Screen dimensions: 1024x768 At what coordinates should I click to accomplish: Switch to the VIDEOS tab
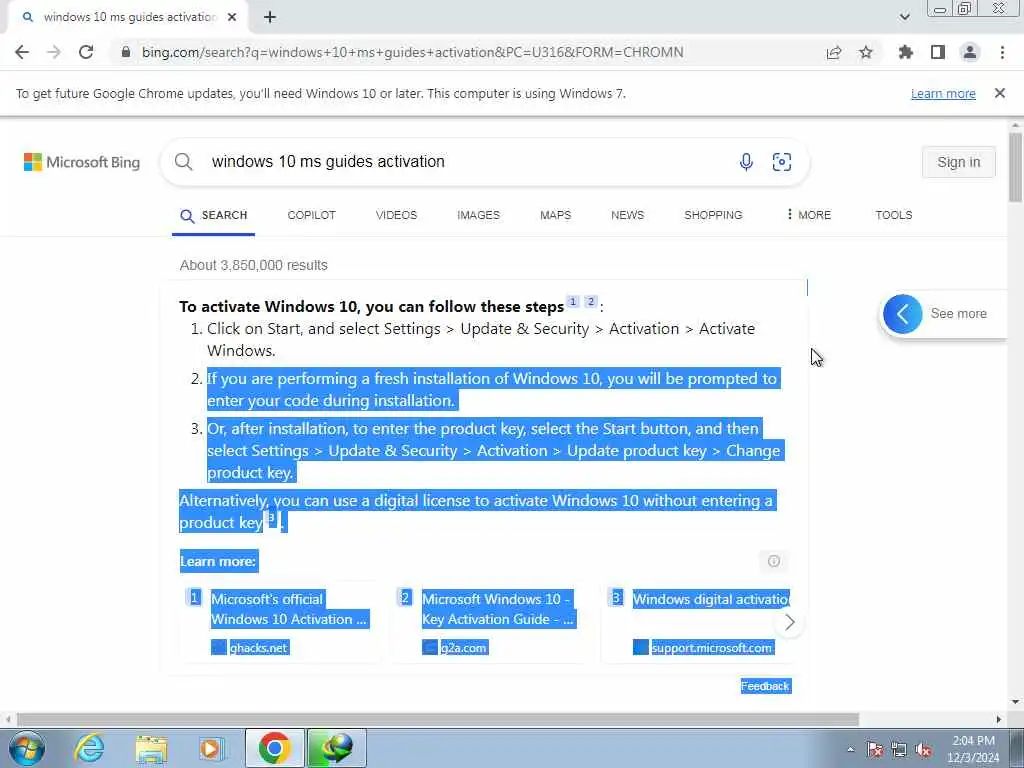point(396,216)
